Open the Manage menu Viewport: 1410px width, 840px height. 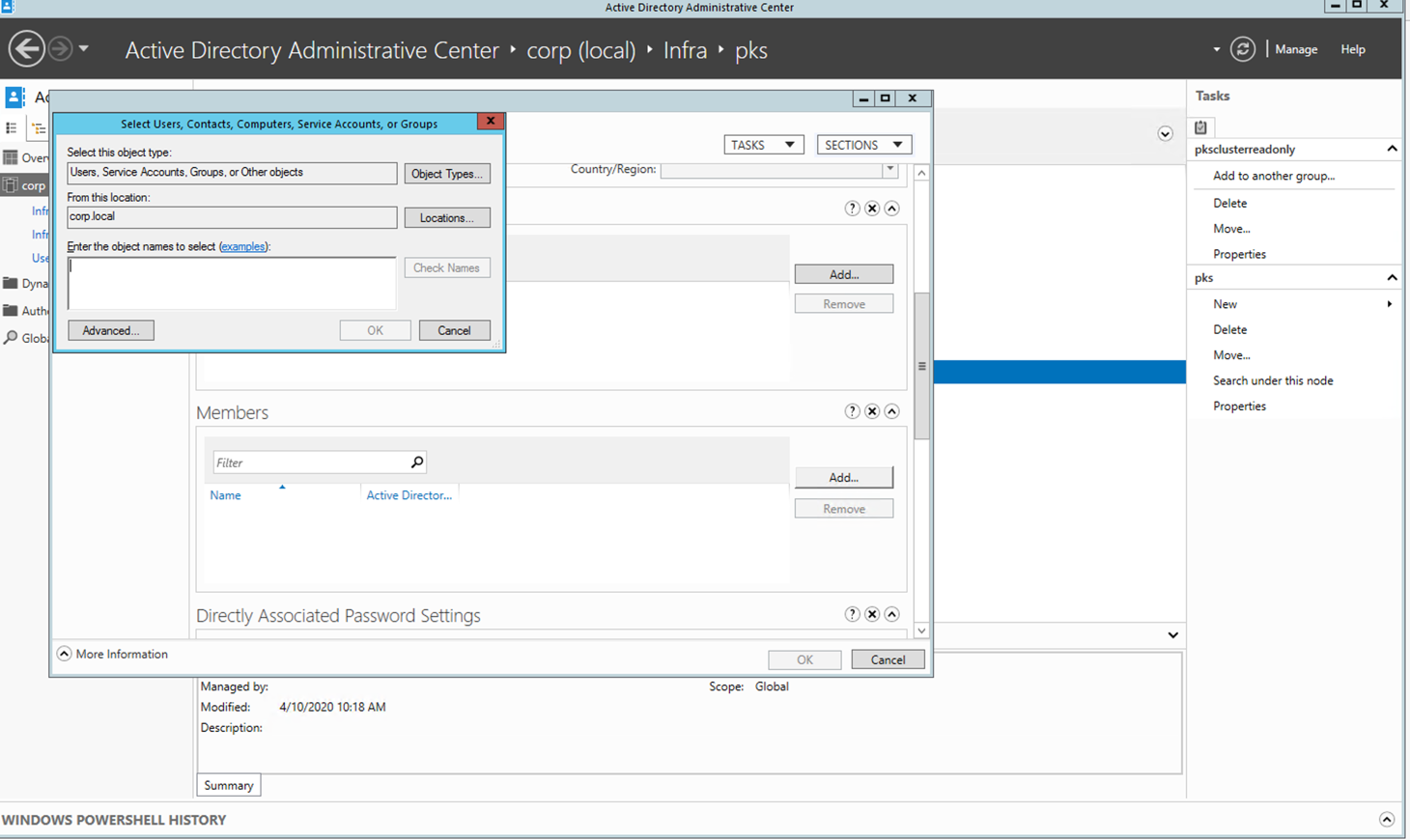(1296, 49)
